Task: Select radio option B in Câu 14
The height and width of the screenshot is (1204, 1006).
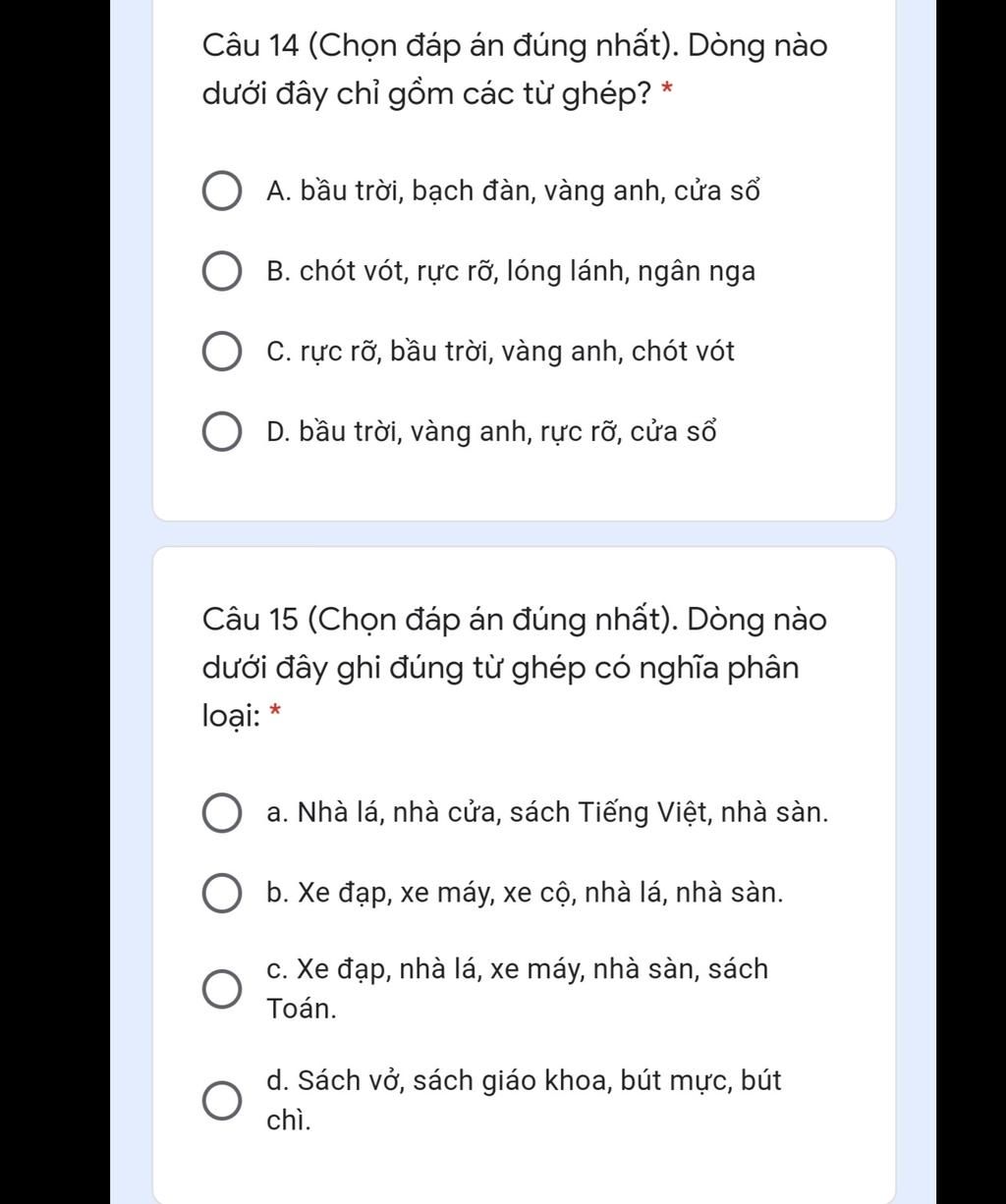Action: pos(222,272)
